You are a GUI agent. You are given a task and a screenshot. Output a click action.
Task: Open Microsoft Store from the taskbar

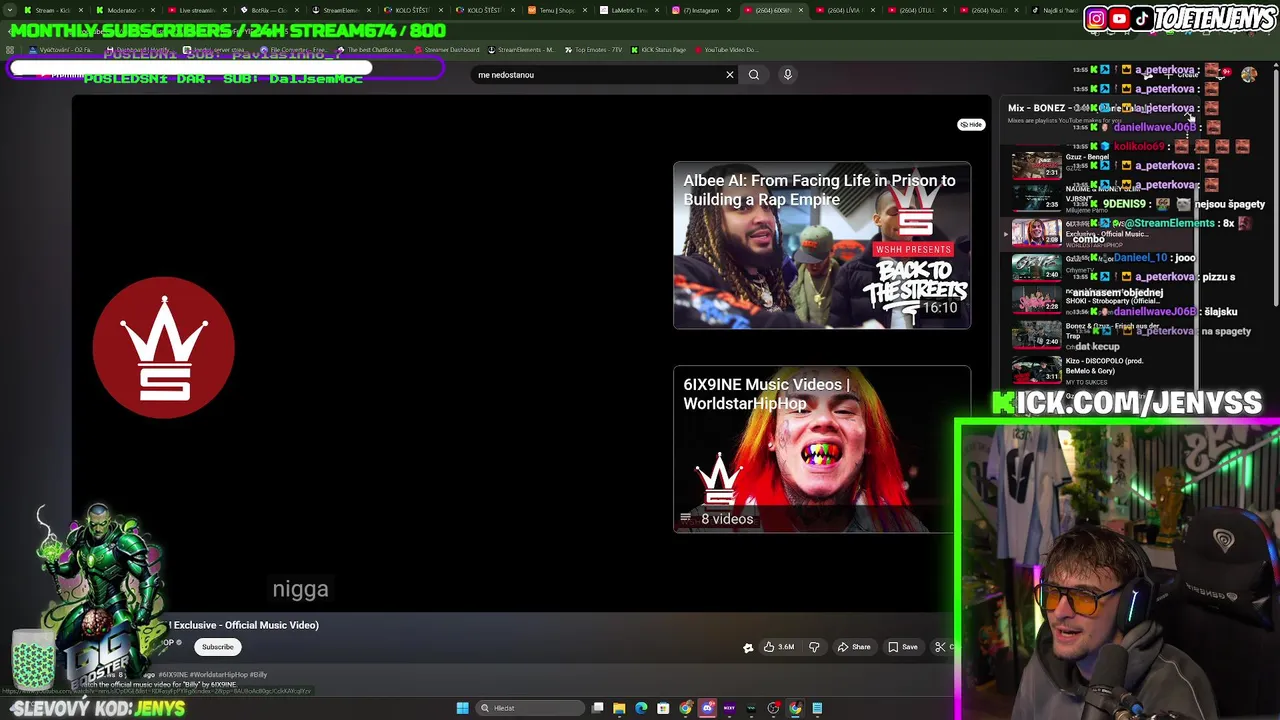pyautogui.click(x=663, y=708)
